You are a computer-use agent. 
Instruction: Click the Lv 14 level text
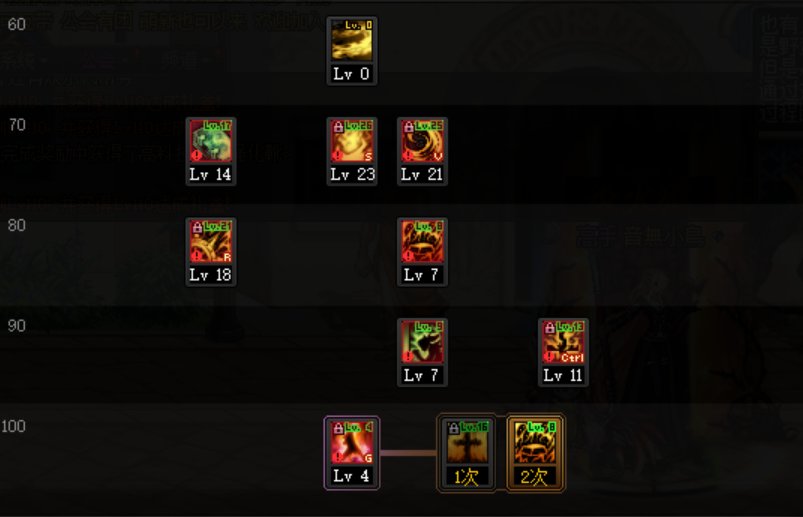click(x=210, y=175)
